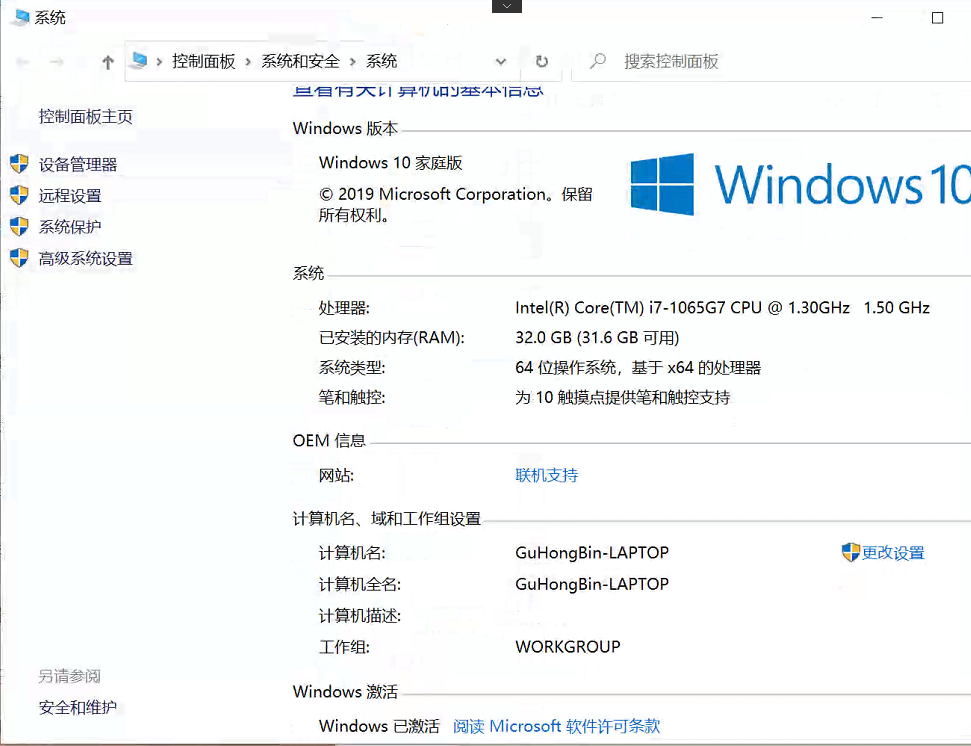971x746 pixels.
Task: Click the Windows 10 家庭版 text
Action: 391,163
